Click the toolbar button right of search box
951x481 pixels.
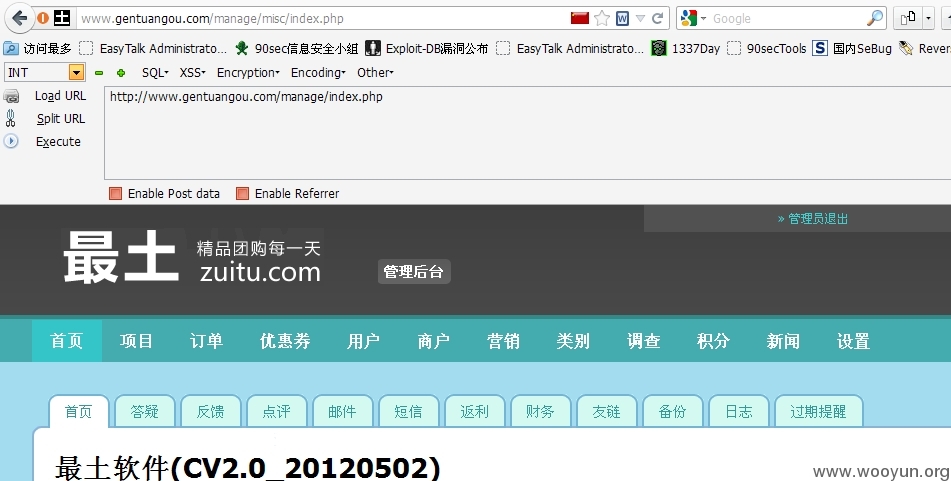[908, 18]
